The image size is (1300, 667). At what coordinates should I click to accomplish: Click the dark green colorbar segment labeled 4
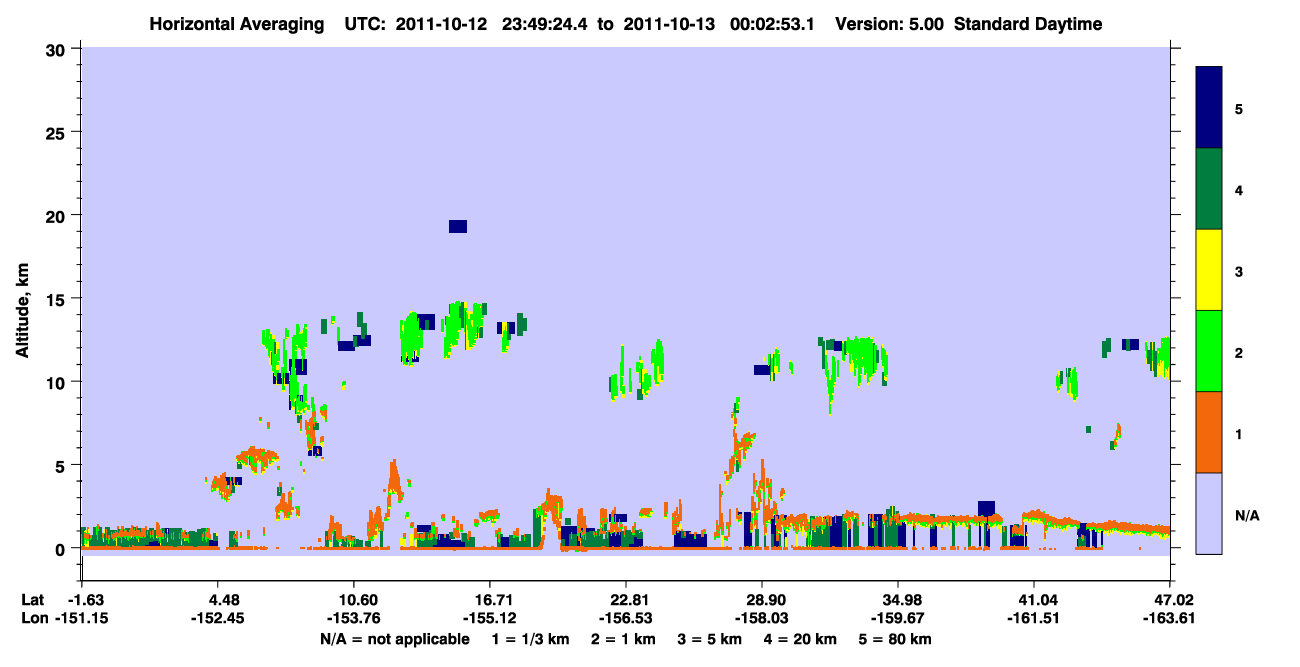point(1209,189)
